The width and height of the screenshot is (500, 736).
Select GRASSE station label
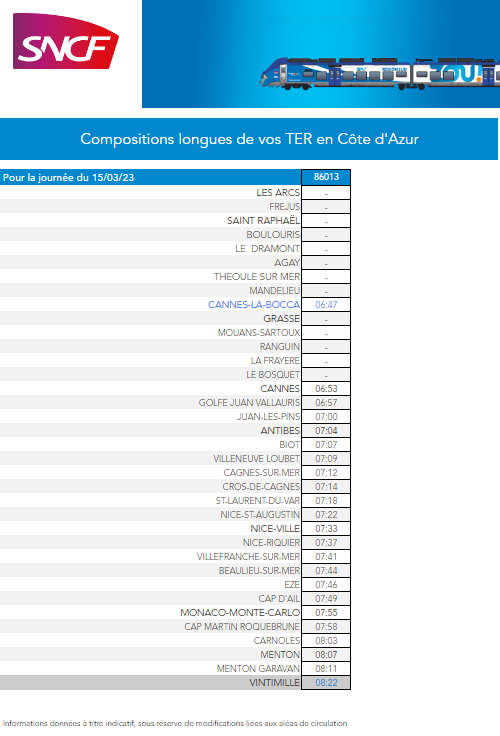[x=281, y=319]
